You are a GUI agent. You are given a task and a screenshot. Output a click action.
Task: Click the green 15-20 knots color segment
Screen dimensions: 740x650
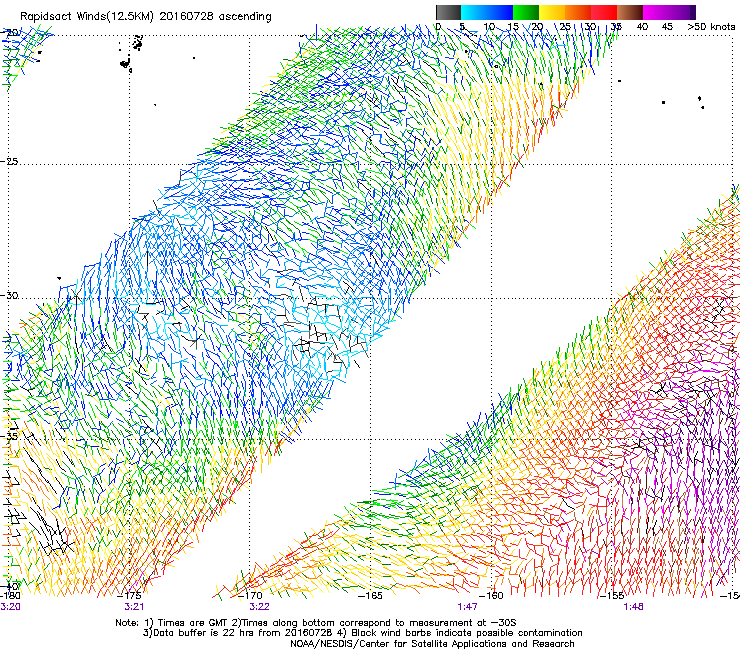click(526, 12)
